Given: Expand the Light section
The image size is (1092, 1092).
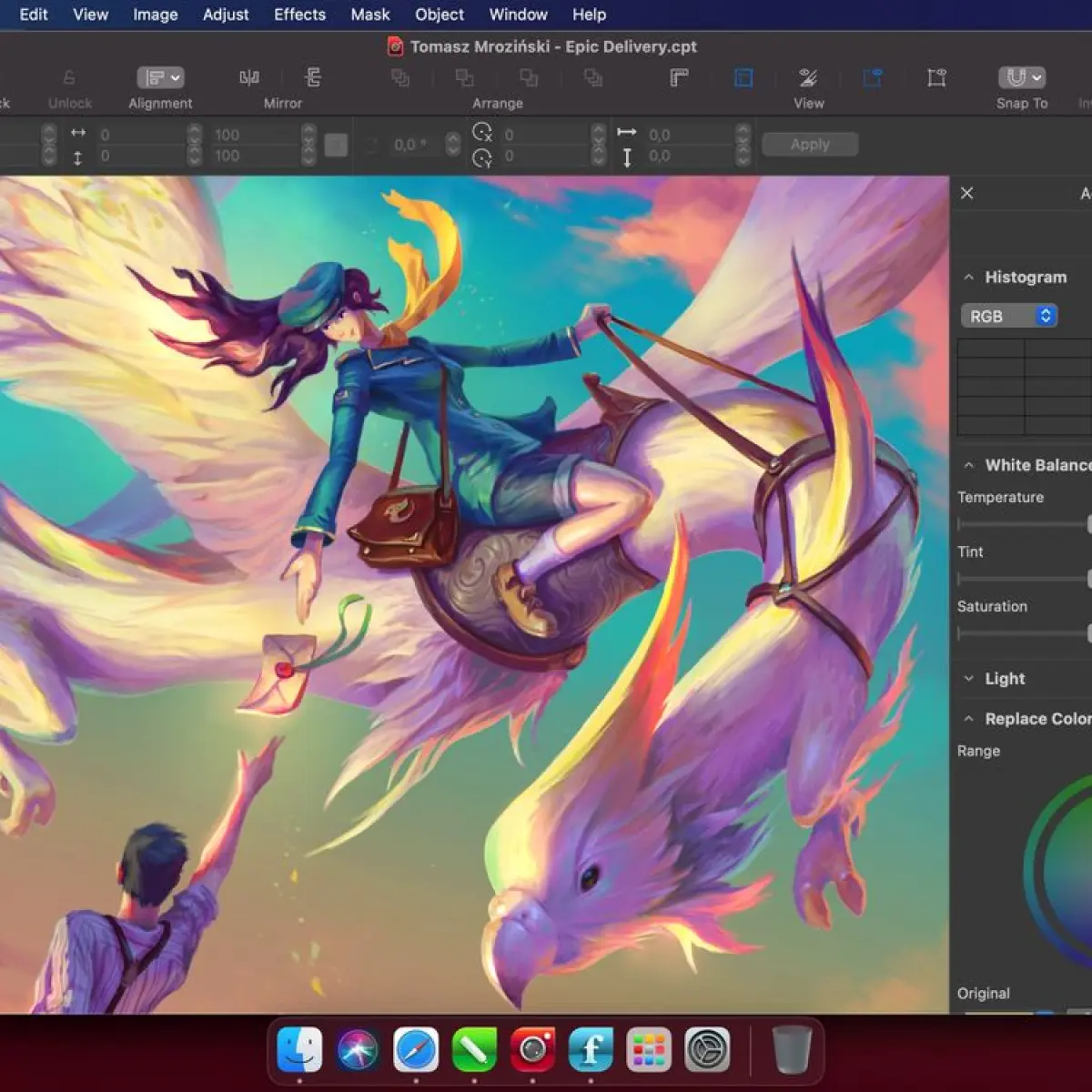Looking at the screenshot, I should [x=968, y=679].
